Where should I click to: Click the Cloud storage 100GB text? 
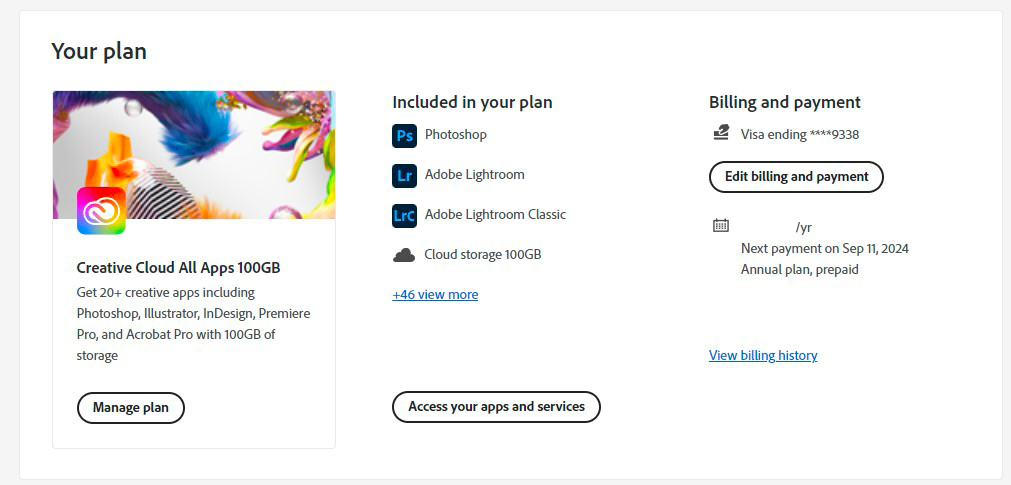click(x=483, y=255)
